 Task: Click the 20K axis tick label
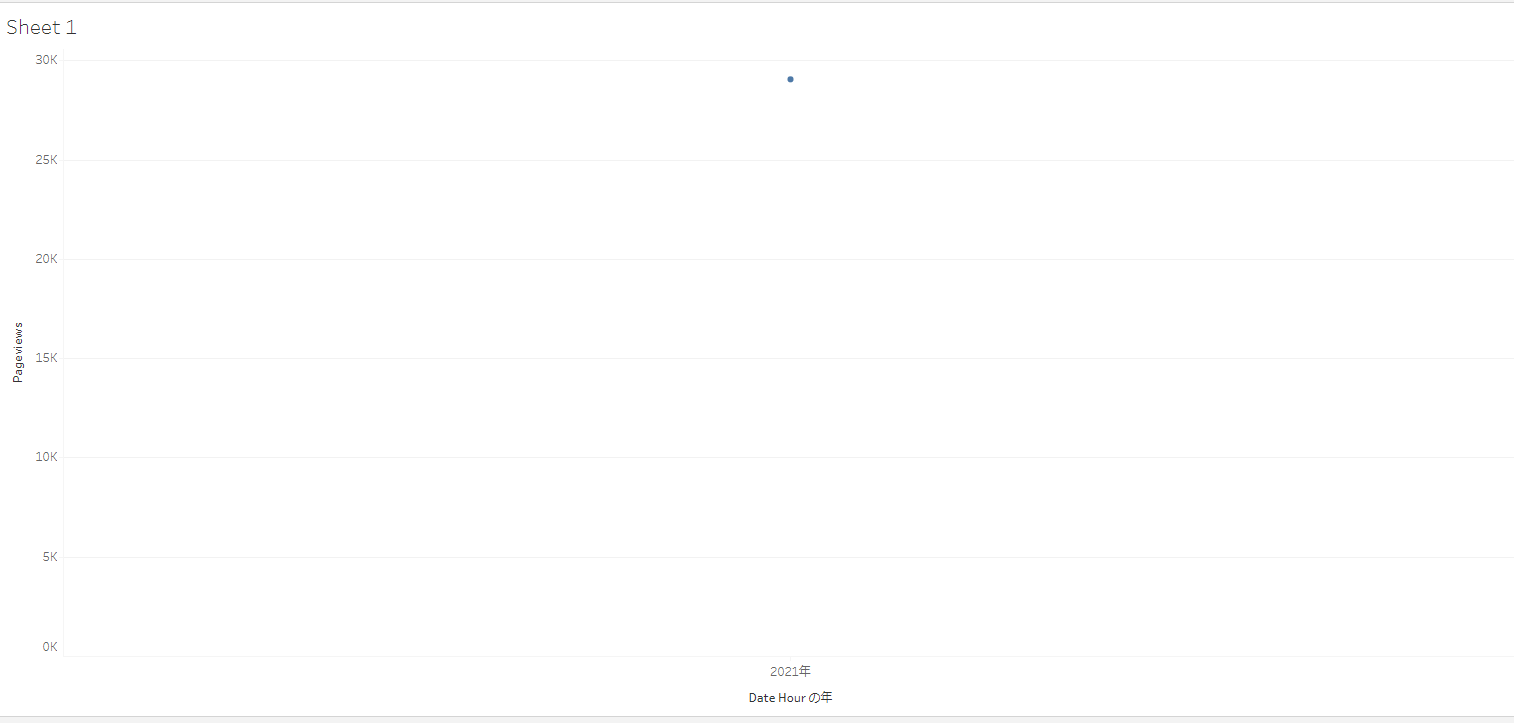(x=46, y=259)
